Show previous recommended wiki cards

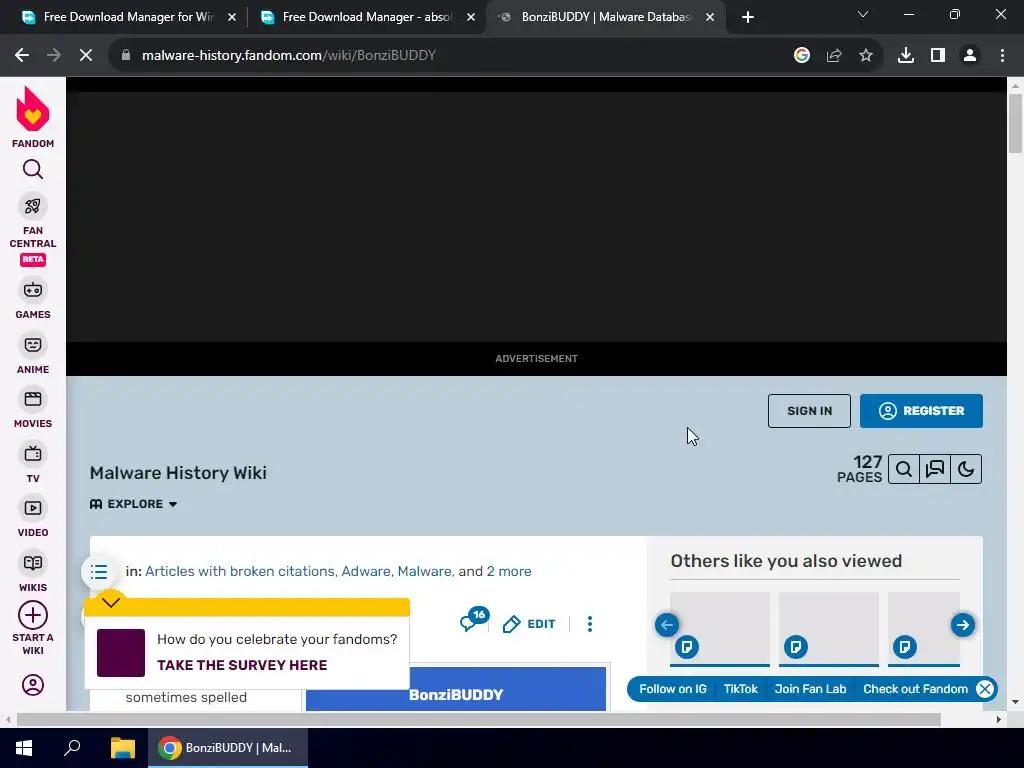667,625
